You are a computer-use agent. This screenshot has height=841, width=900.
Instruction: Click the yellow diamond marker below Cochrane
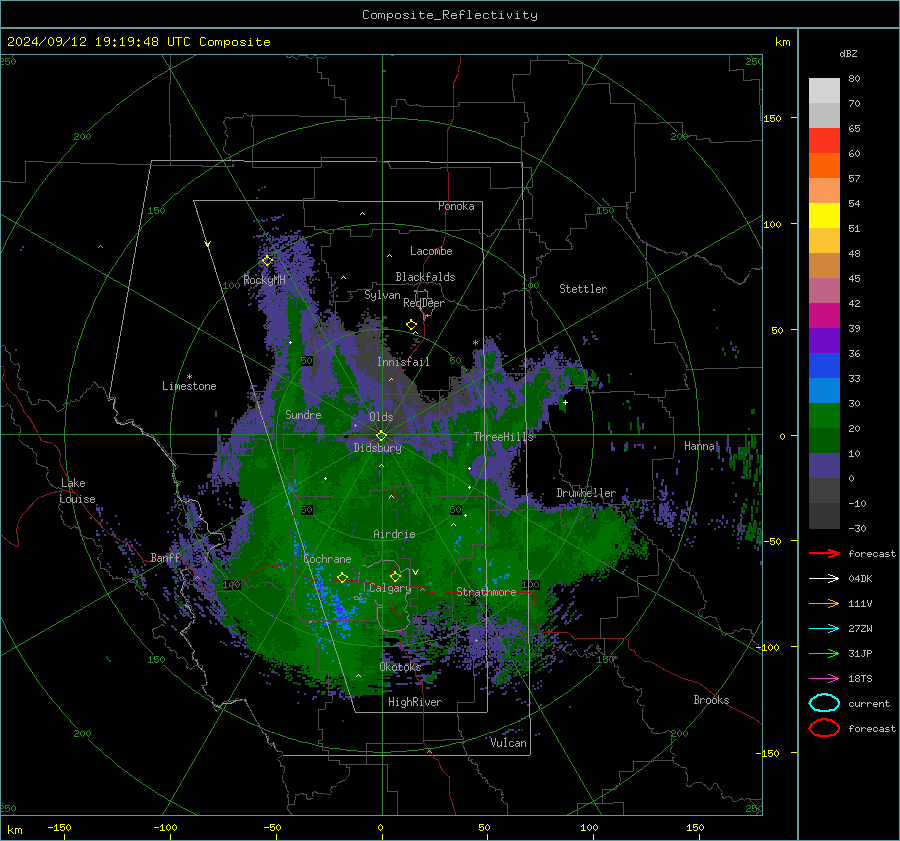(x=343, y=578)
